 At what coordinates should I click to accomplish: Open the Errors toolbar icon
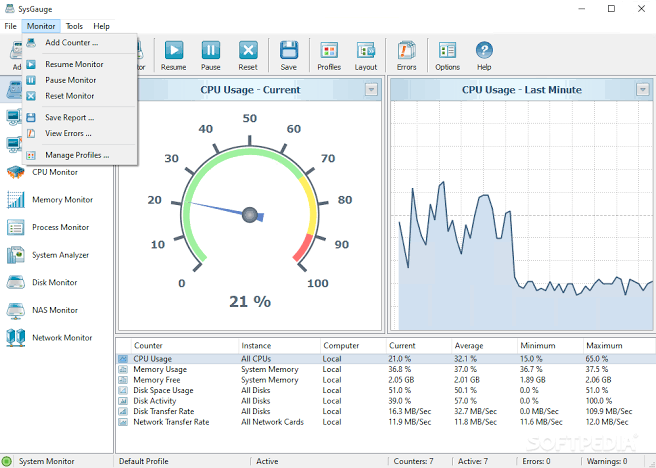(406, 51)
